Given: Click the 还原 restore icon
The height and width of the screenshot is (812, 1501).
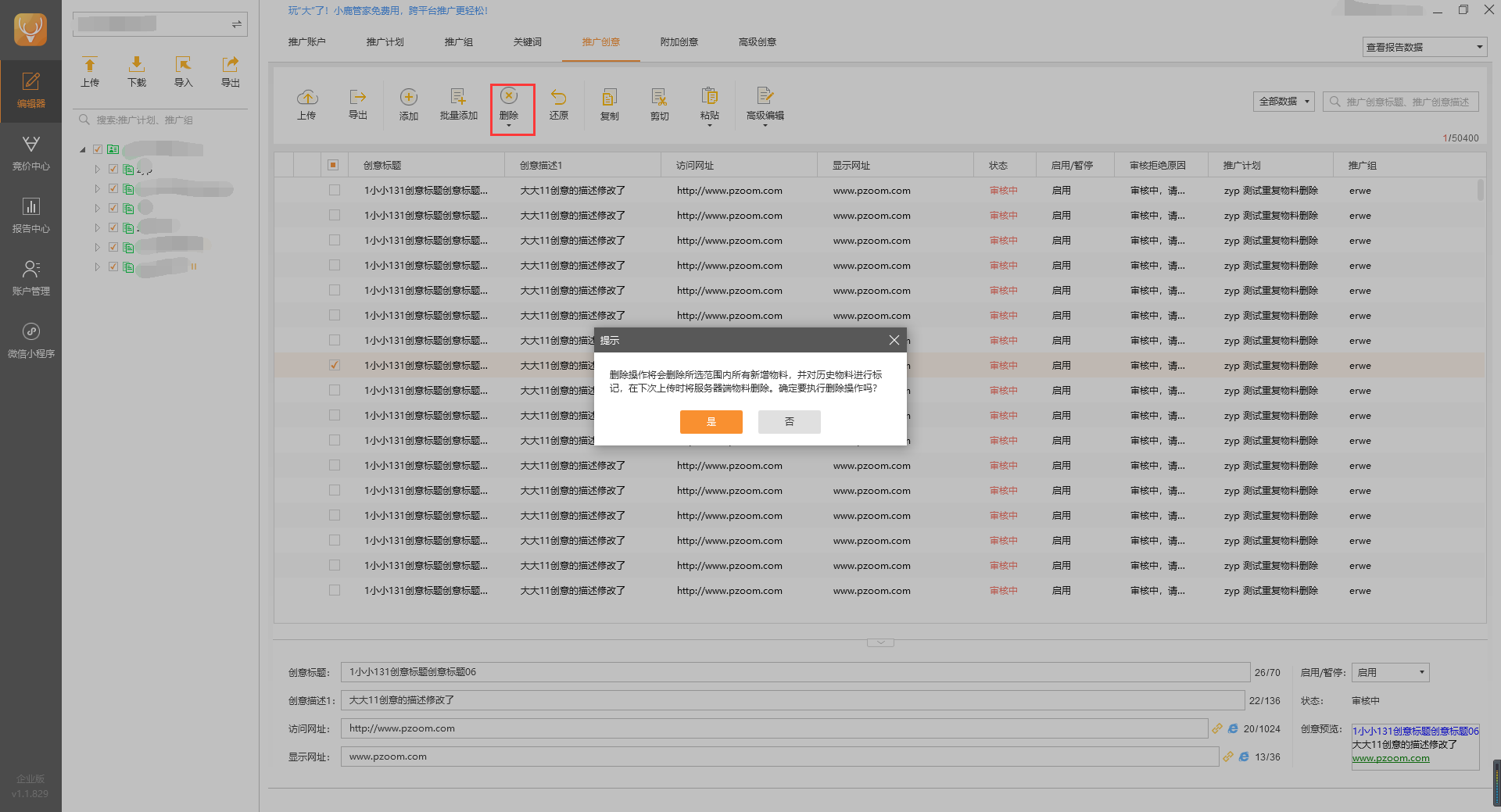Looking at the screenshot, I should (558, 97).
